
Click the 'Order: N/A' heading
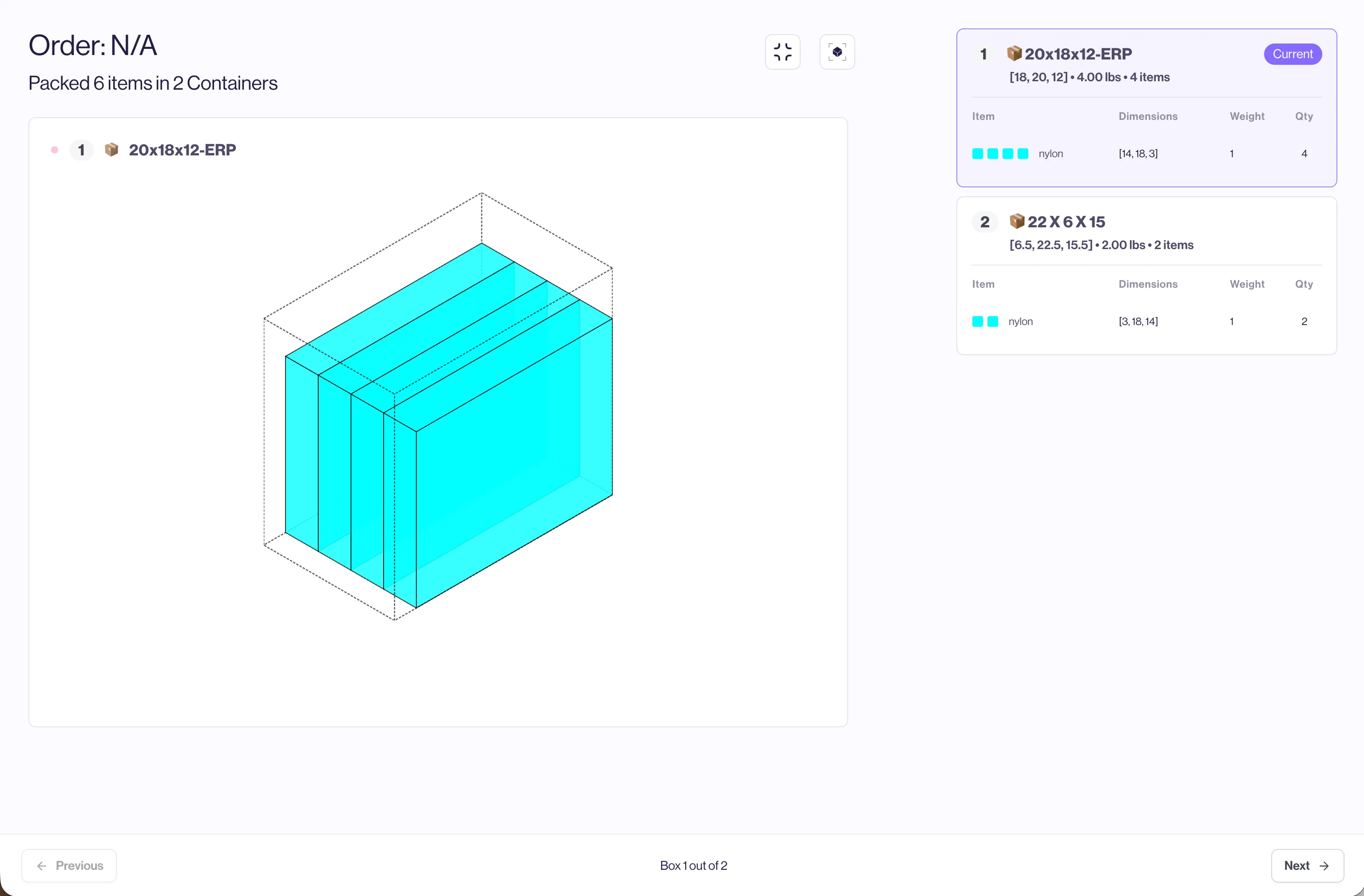93,45
